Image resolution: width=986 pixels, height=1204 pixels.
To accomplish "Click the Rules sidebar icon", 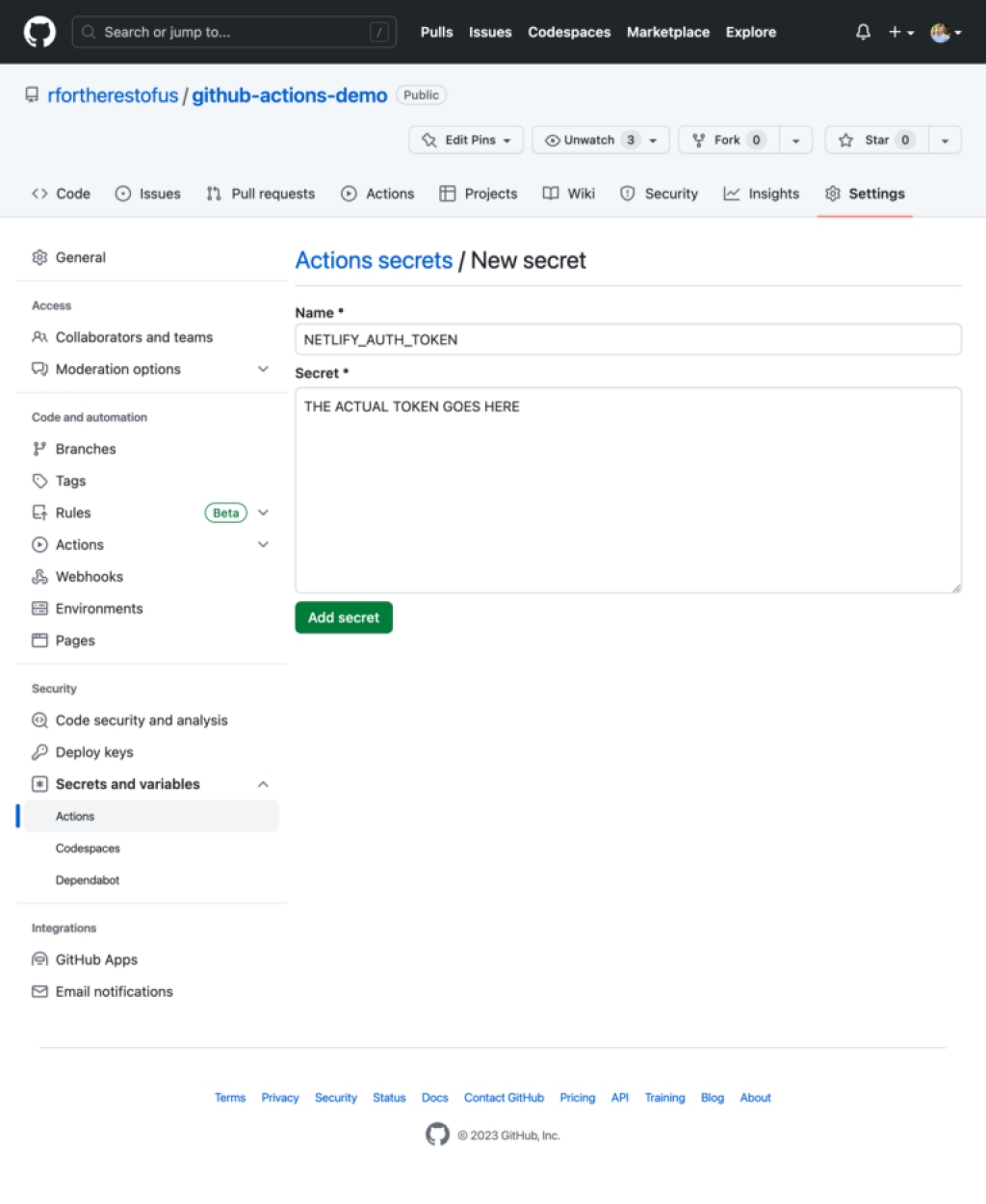I will click(39, 512).
